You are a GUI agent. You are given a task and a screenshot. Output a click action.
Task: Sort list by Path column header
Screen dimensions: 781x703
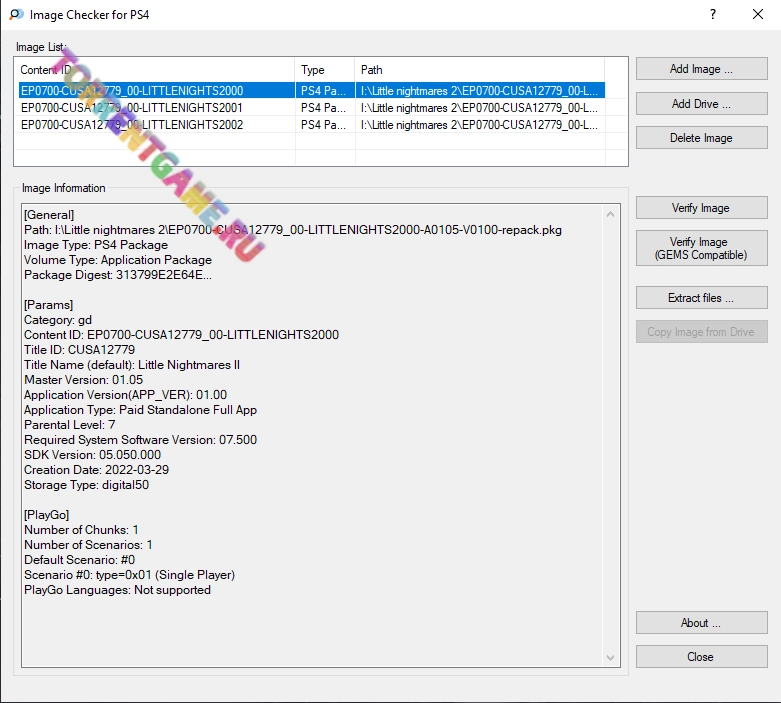coord(480,70)
